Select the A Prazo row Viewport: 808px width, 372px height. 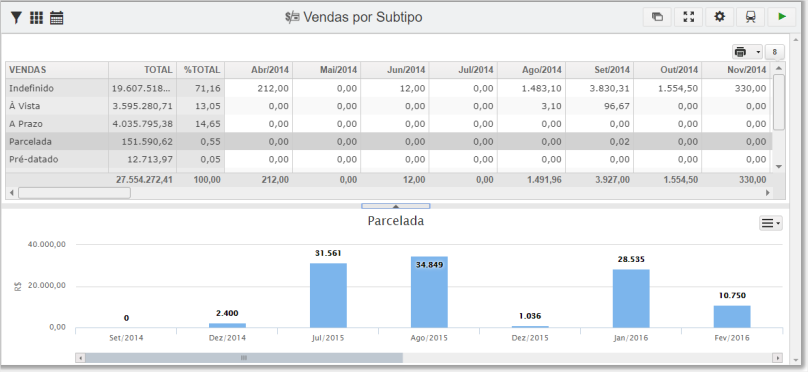coord(389,124)
